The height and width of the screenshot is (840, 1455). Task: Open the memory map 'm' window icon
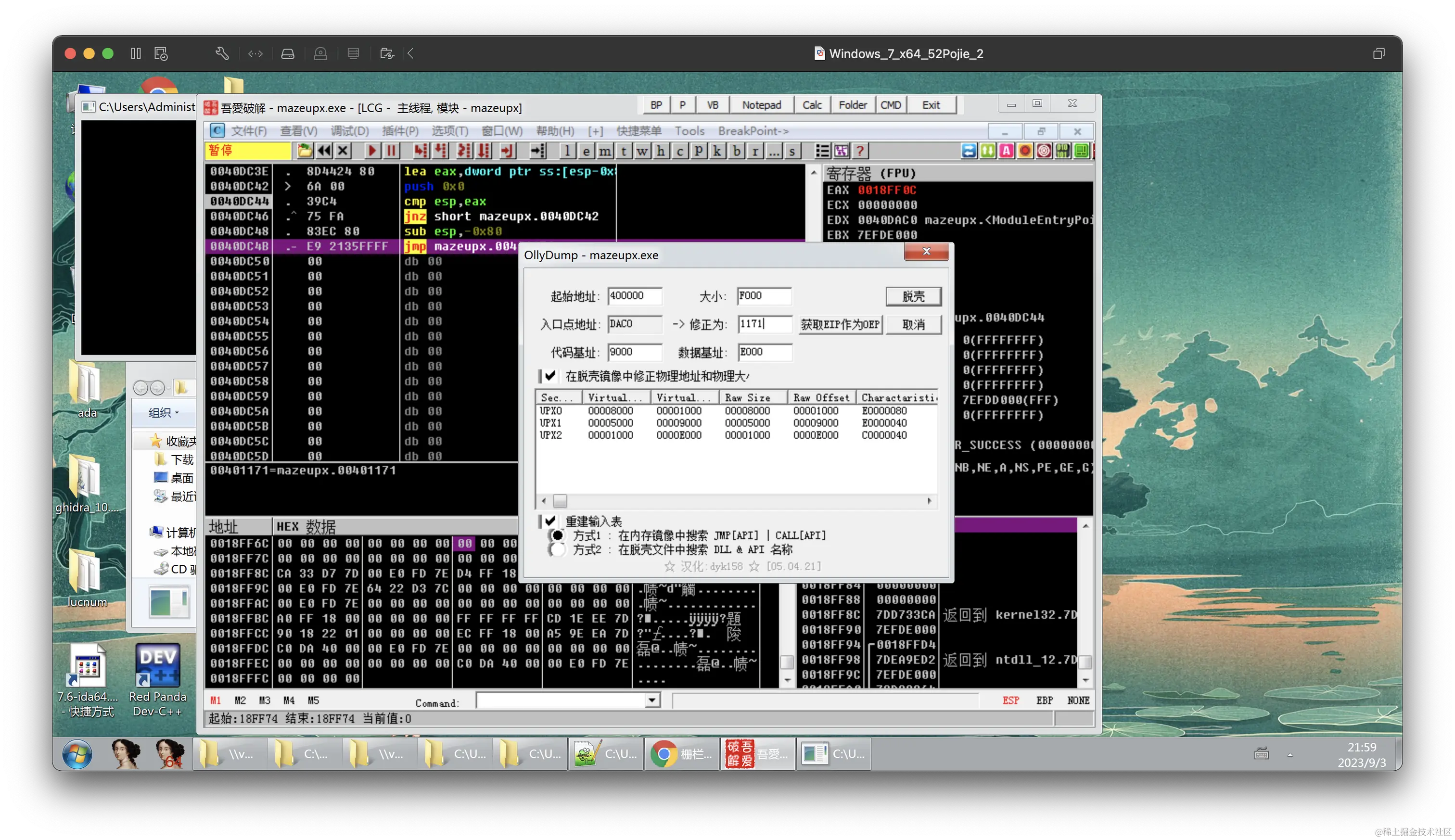tap(605, 151)
